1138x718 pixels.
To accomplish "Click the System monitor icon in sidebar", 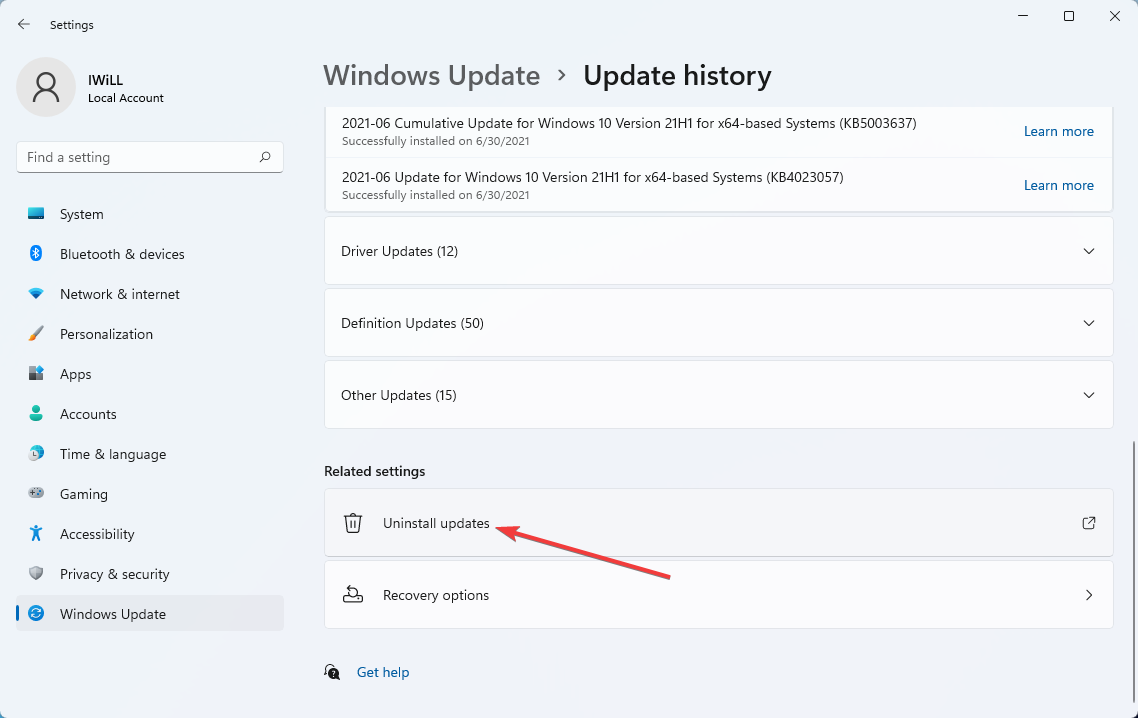I will (x=36, y=214).
